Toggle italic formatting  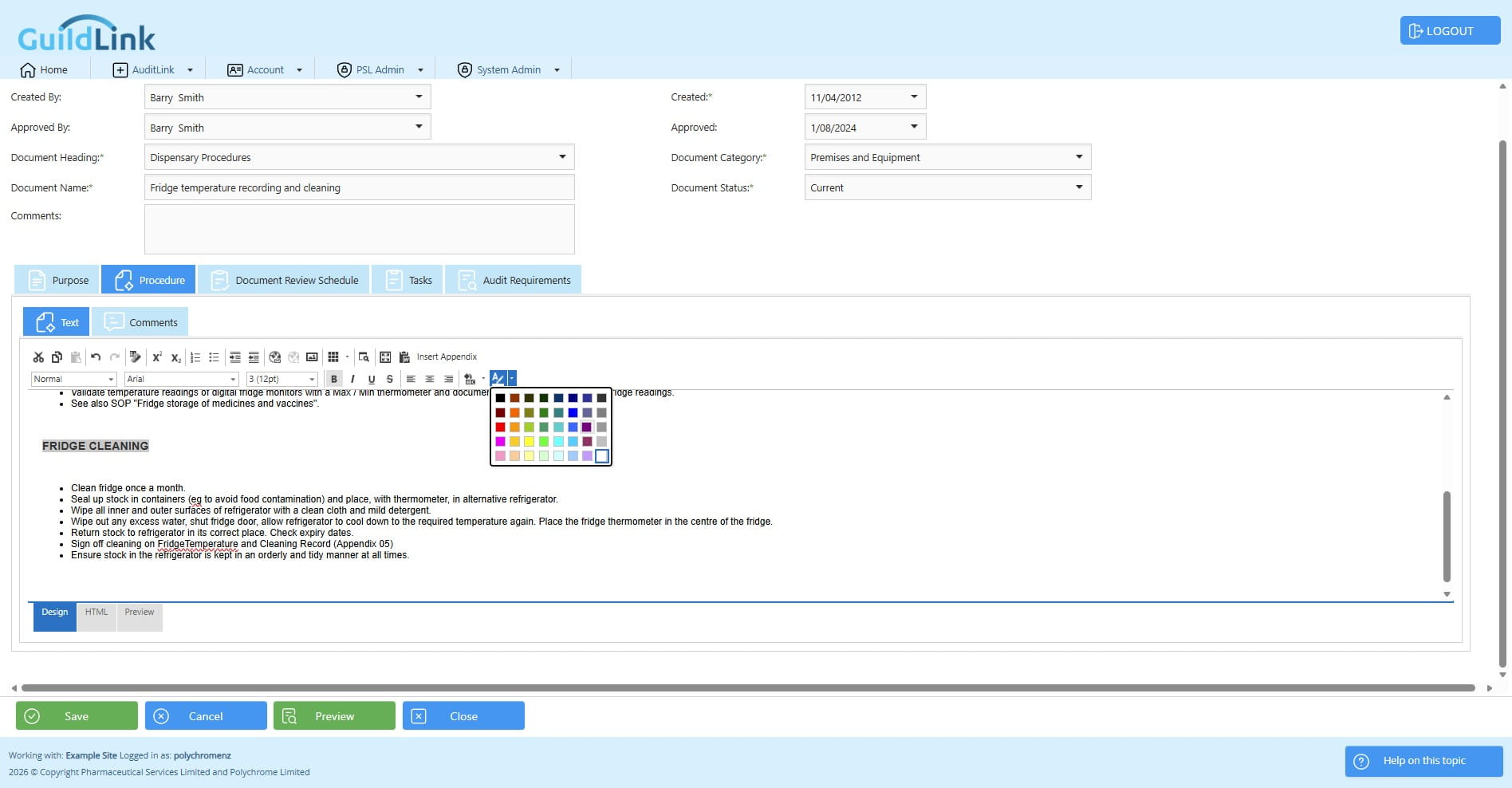pyautogui.click(x=352, y=379)
